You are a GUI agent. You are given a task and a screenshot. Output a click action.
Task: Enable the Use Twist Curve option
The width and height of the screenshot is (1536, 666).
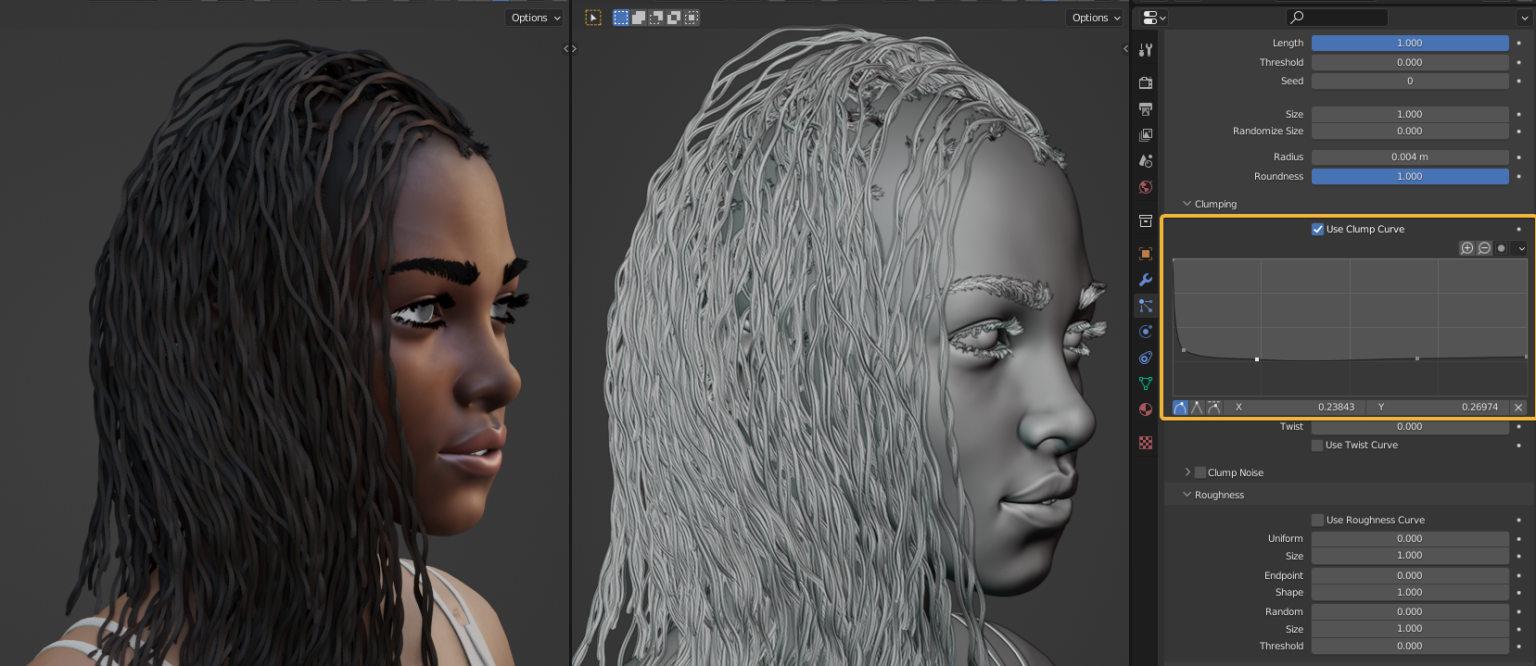pyautogui.click(x=1317, y=445)
